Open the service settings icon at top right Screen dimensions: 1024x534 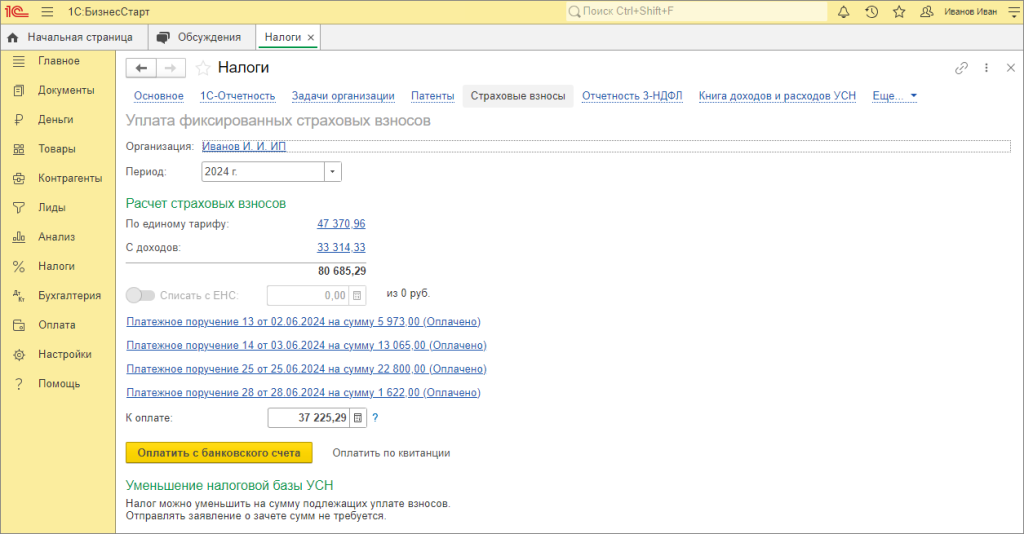point(1014,12)
